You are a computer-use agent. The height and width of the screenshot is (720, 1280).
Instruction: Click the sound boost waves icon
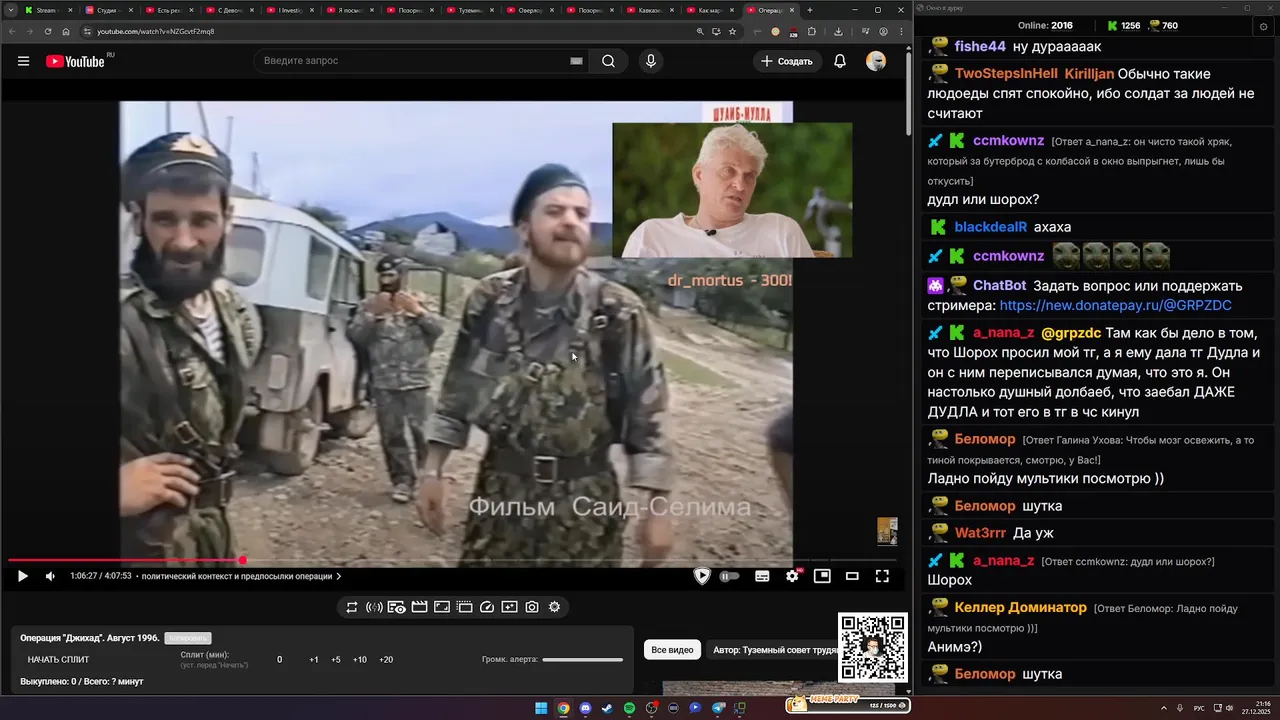(x=374, y=607)
